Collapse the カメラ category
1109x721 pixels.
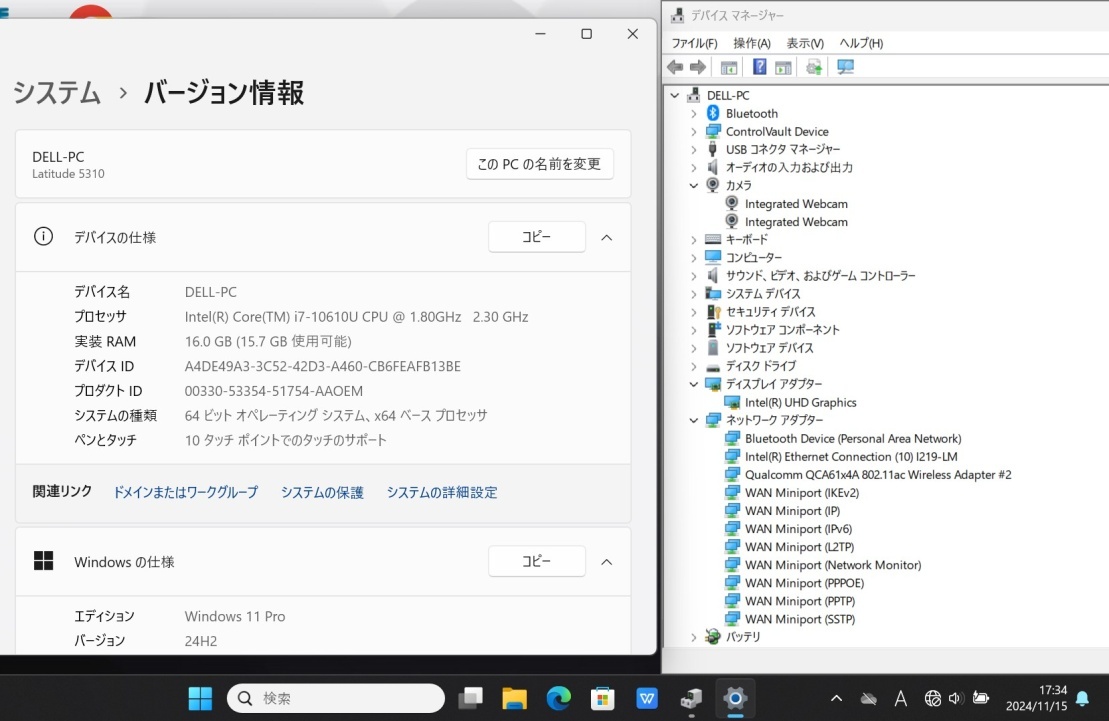(x=694, y=185)
